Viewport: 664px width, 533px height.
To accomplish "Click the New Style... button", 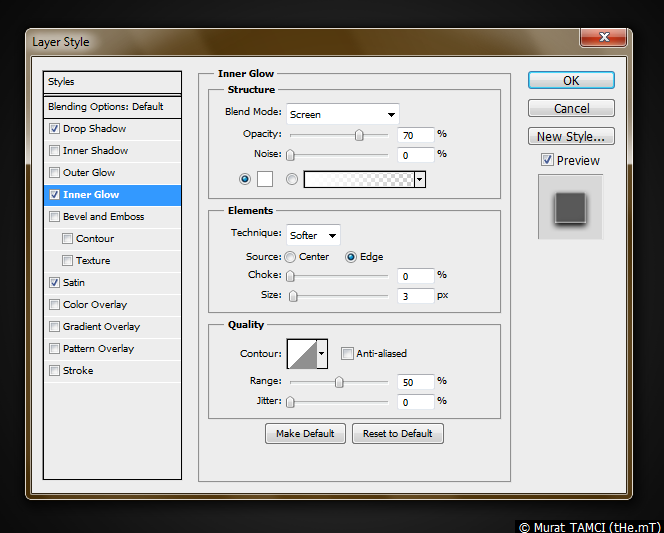I will point(571,136).
